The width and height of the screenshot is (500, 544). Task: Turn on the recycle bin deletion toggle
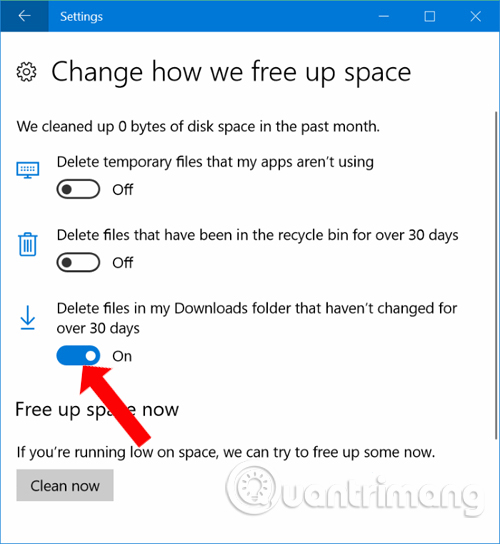(78, 262)
